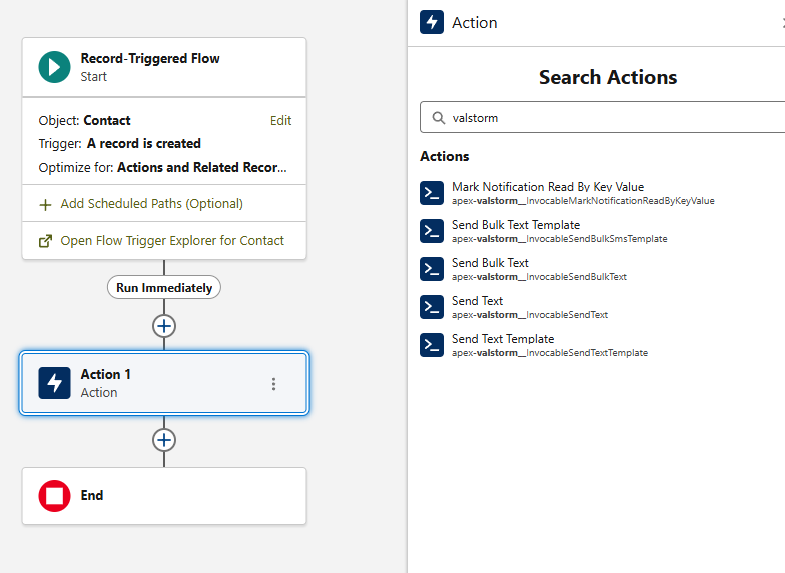The height and width of the screenshot is (573, 785).
Task: Click the search magnifier icon
Action: point(438,118)
